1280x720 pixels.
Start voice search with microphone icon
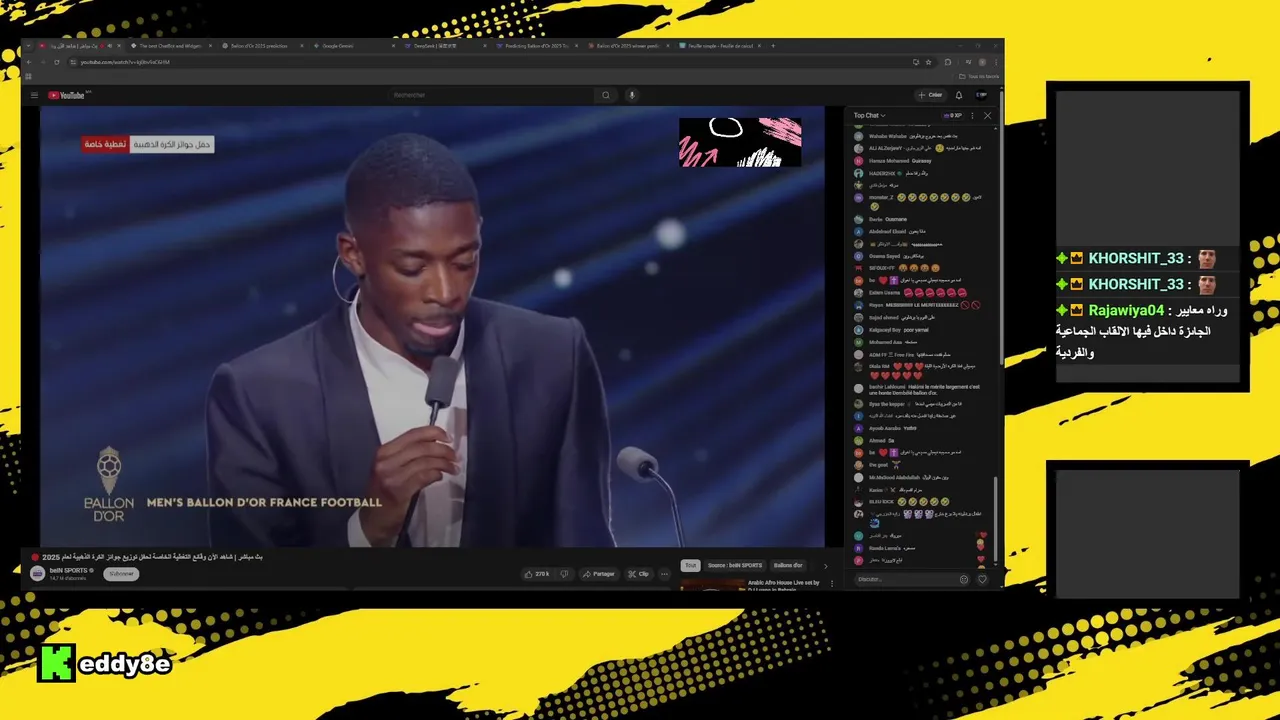(x=631, y=95)
